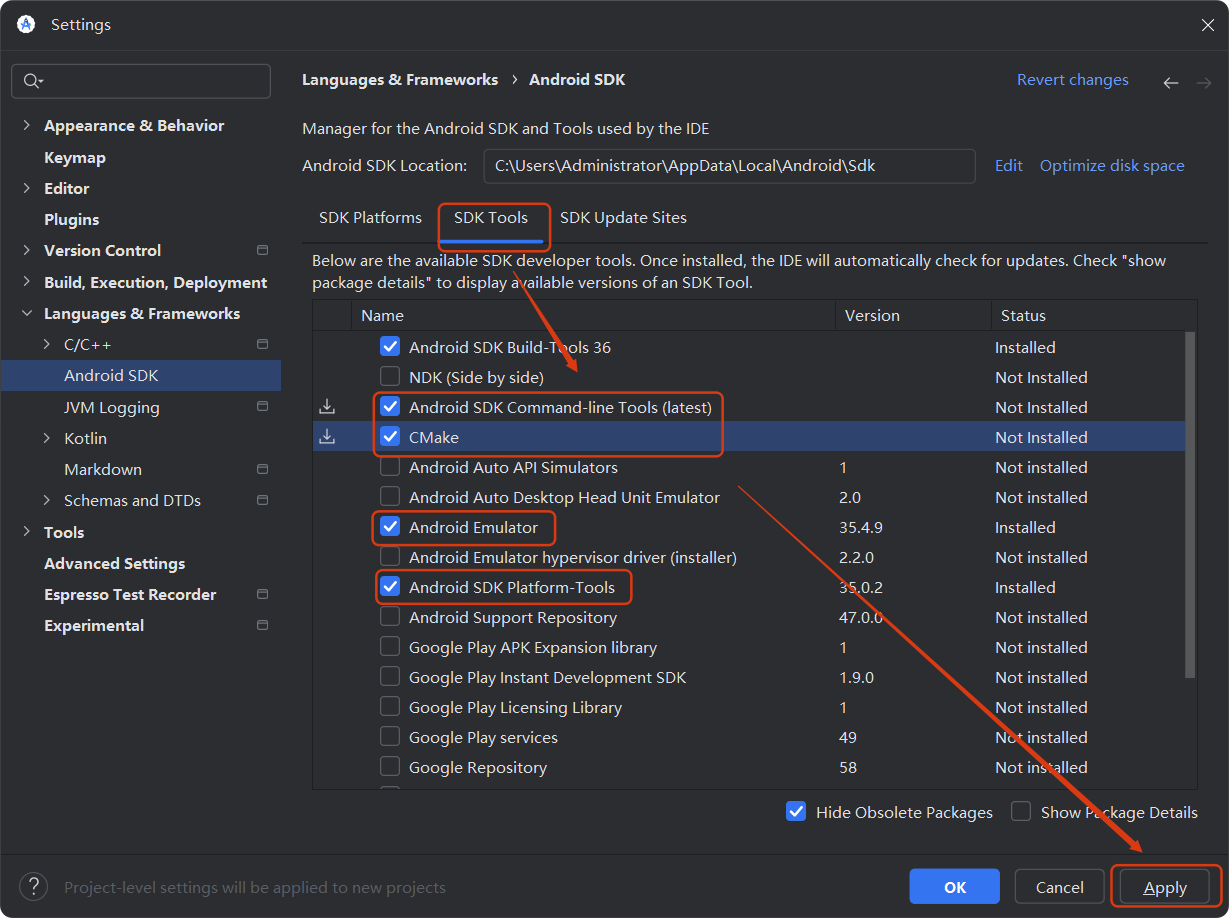This screenshot has height=918, width=1229.
Task: Expand Appearance & Behavior section
Action: coord(27,125)
